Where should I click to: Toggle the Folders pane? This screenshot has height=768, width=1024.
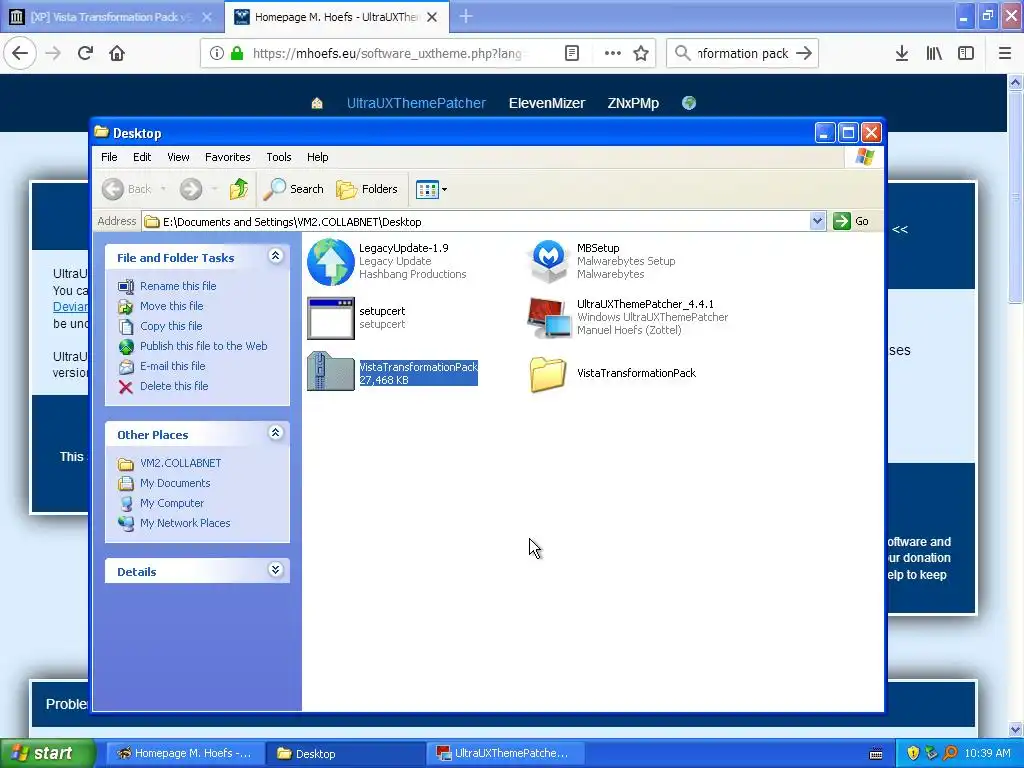367,189
